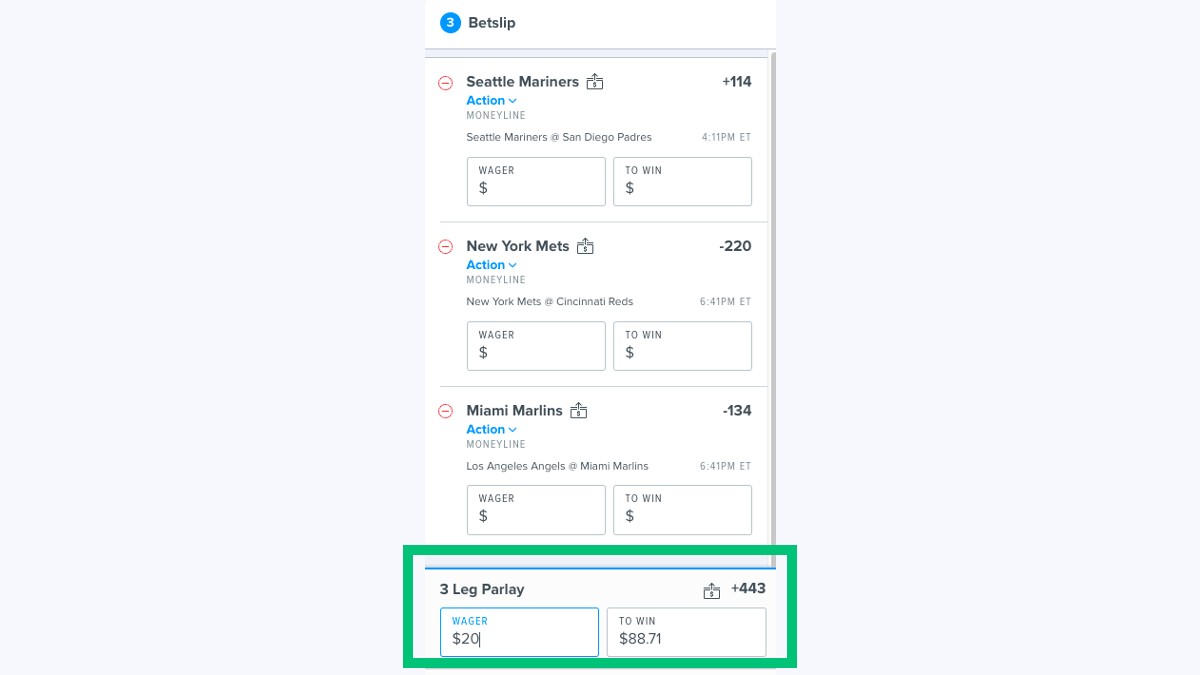Click the blue betslip count badge

[449, 22]
